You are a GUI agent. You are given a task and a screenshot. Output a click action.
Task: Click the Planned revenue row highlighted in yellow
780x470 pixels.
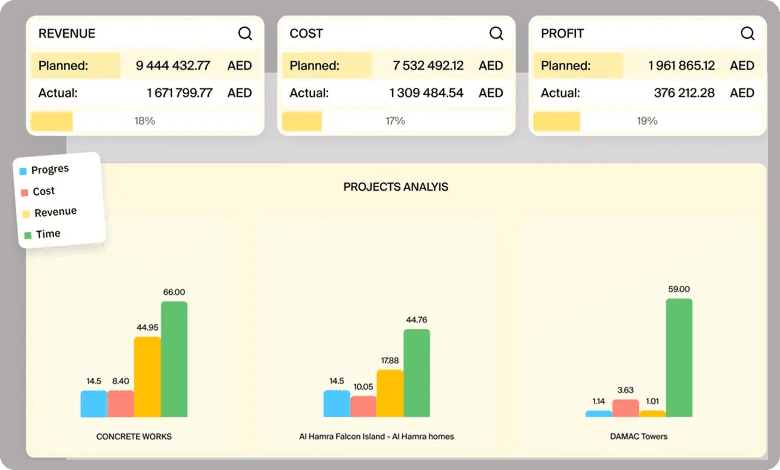click(144, 66)
